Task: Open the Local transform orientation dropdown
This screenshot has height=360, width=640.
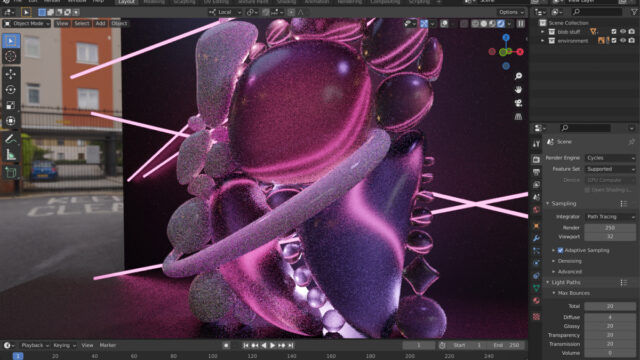Action: 225,12
